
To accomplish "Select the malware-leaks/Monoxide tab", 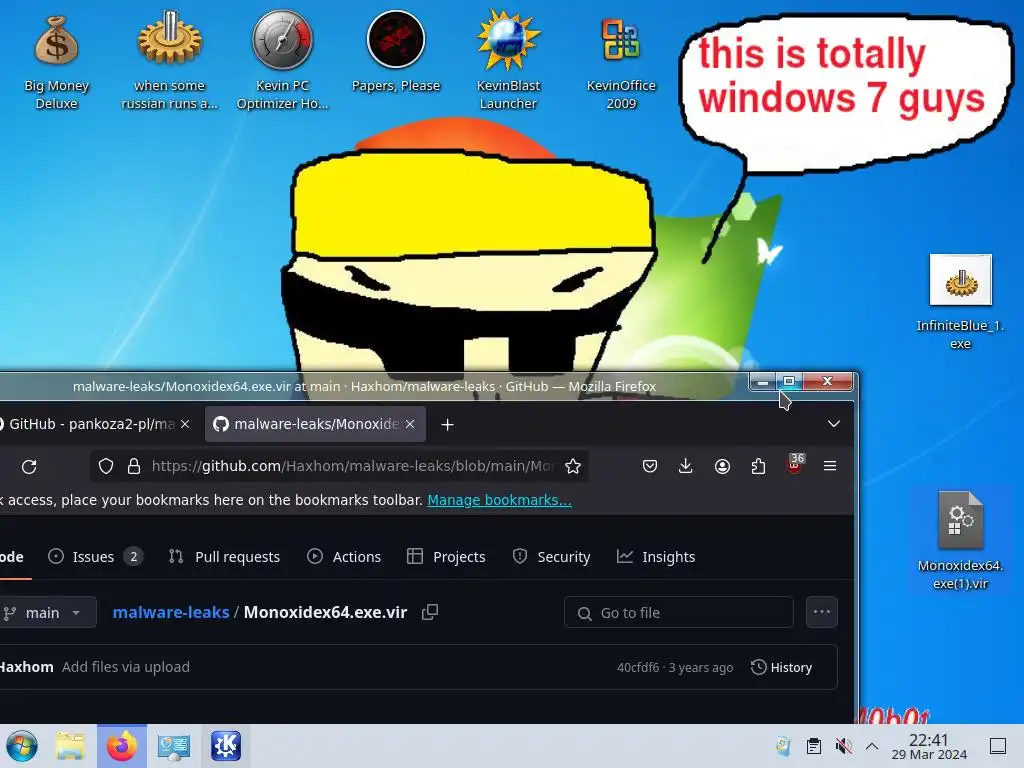I will tap(315, 424).
